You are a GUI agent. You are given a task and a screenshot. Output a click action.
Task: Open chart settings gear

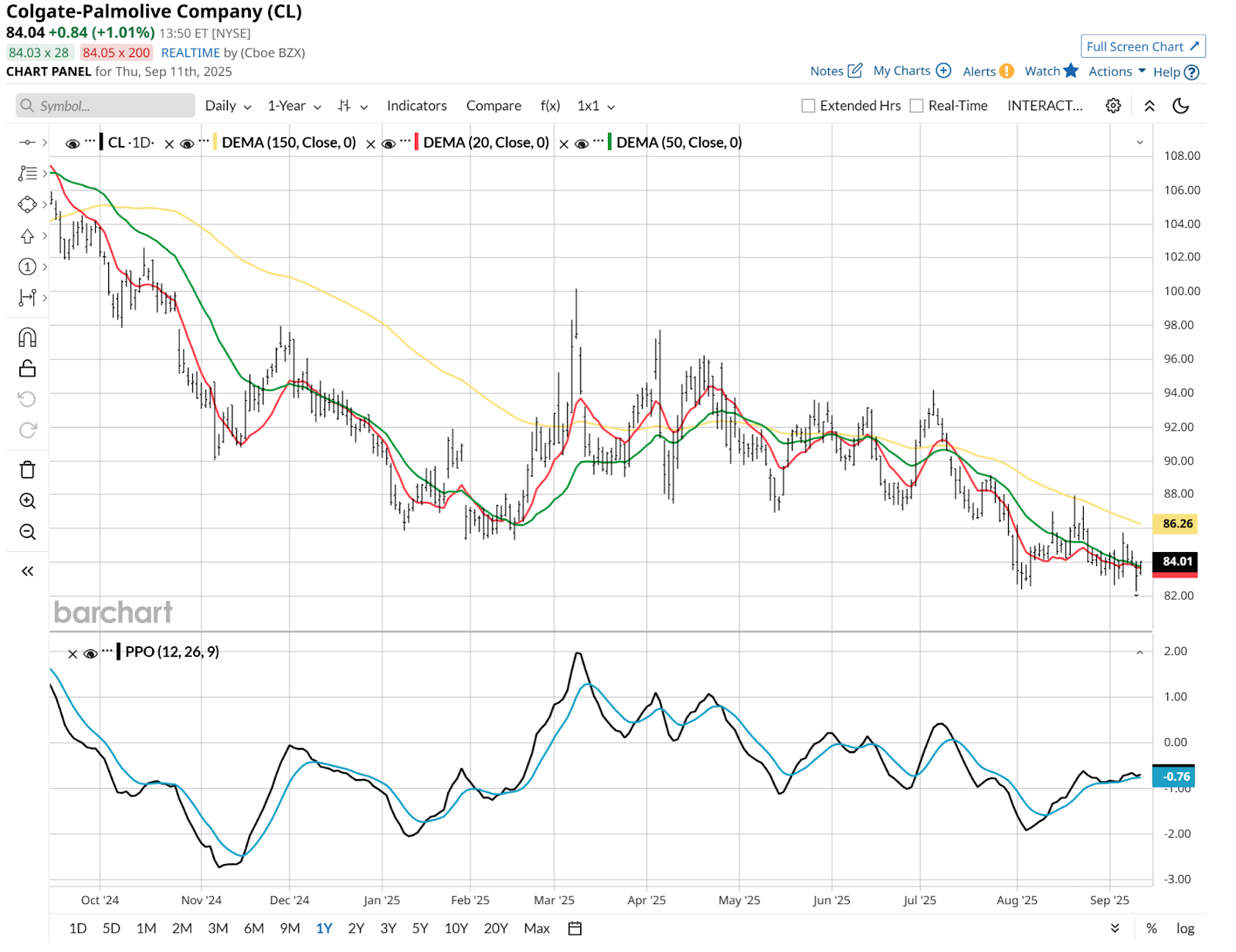coord(1113,106)
